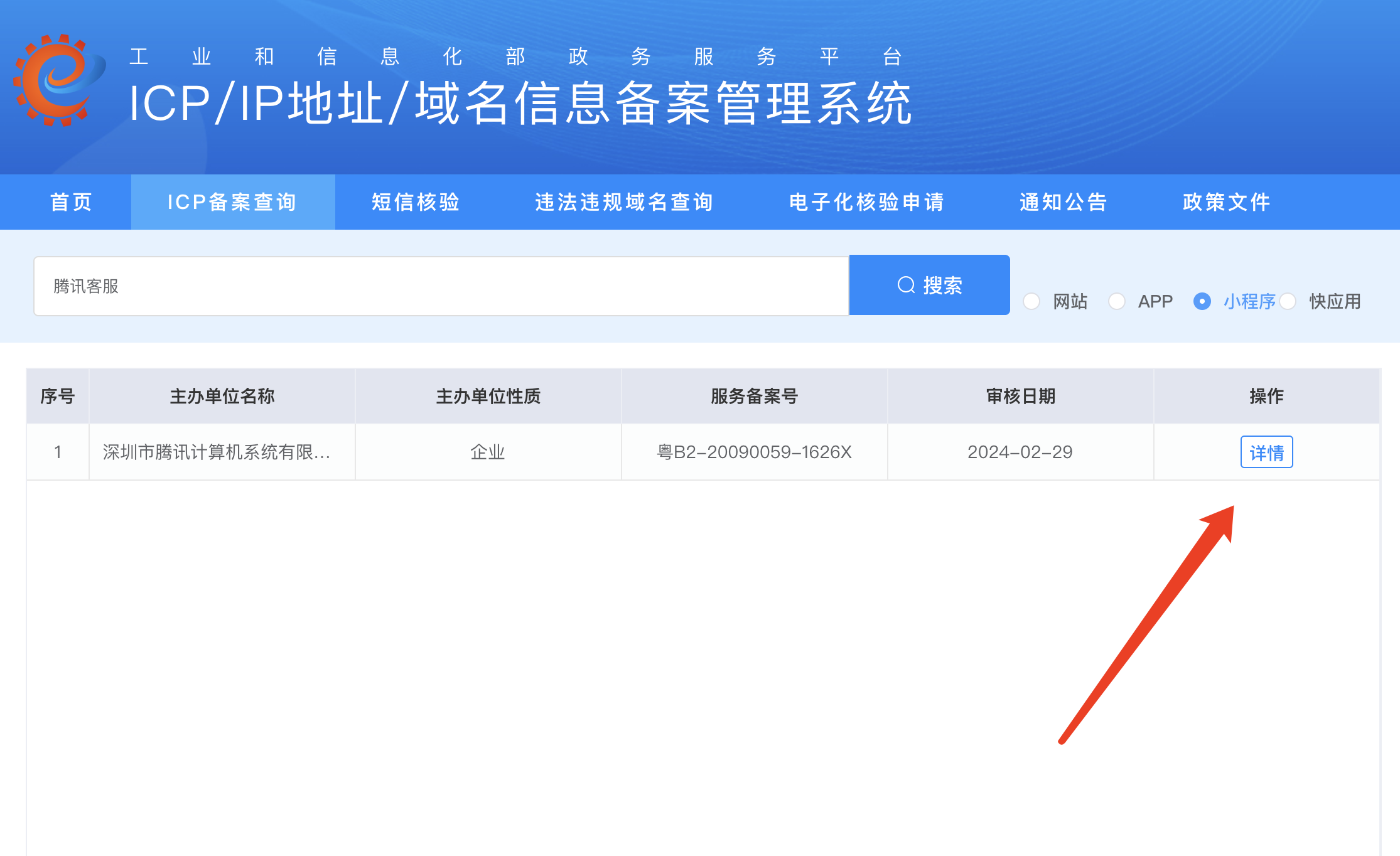This screenshot has height=856, width=1400.
Task: Open the 违法违规域名查询 tab
Action: (x=624, y=202)
